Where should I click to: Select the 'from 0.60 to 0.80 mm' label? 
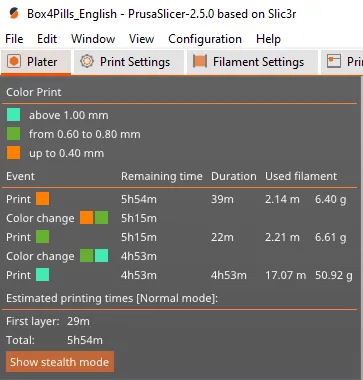pyautogui.click(x=85, y=134)
